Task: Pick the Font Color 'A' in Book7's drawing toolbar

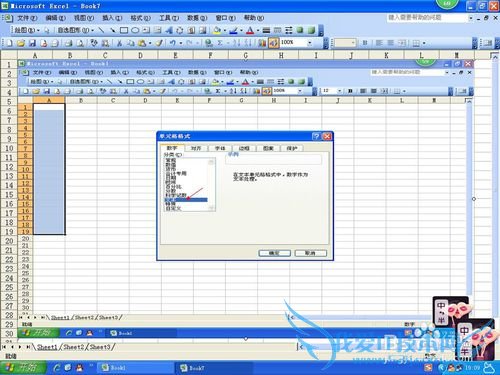Action: [x=250, y=30]
